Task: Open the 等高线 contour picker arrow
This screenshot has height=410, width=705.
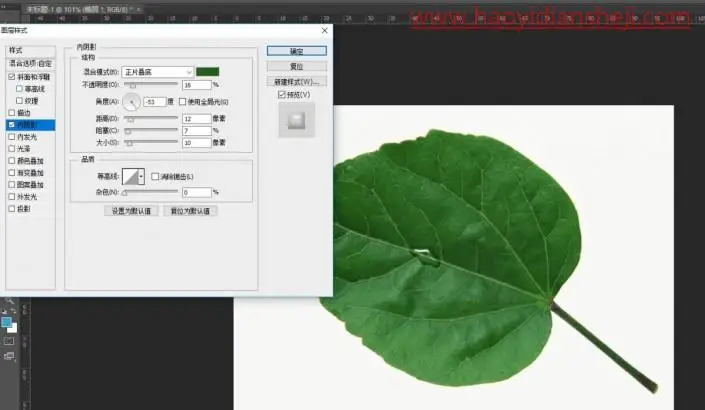Action: [141, 176]
